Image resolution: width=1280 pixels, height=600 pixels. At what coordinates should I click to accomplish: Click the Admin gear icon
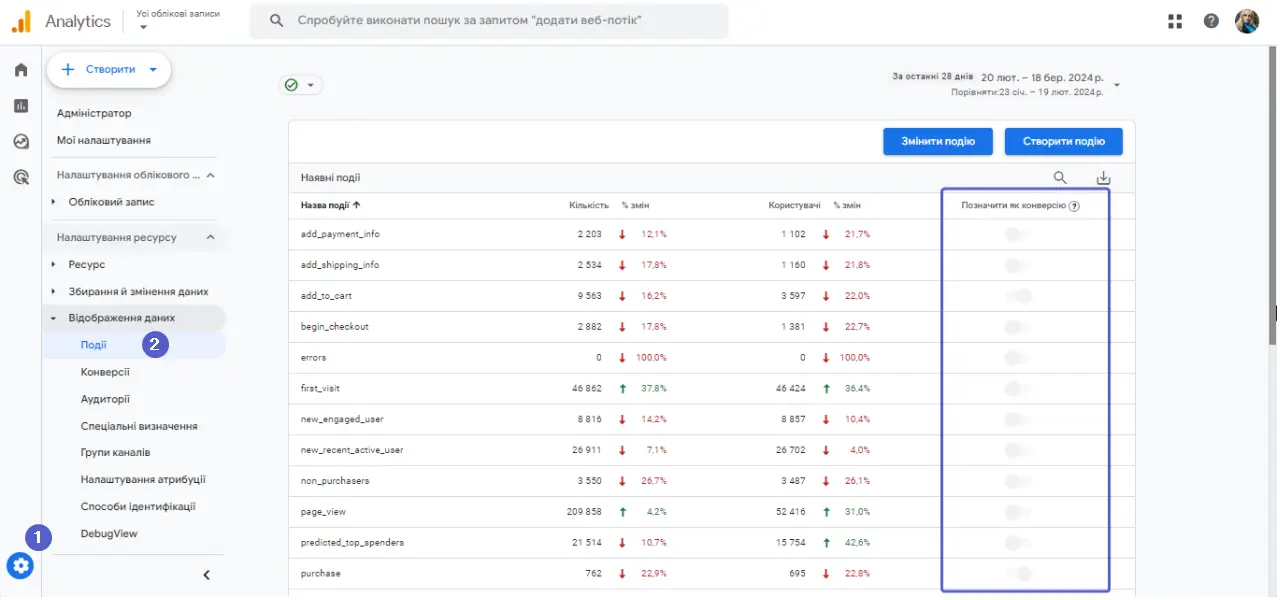[x=20, y=566]
